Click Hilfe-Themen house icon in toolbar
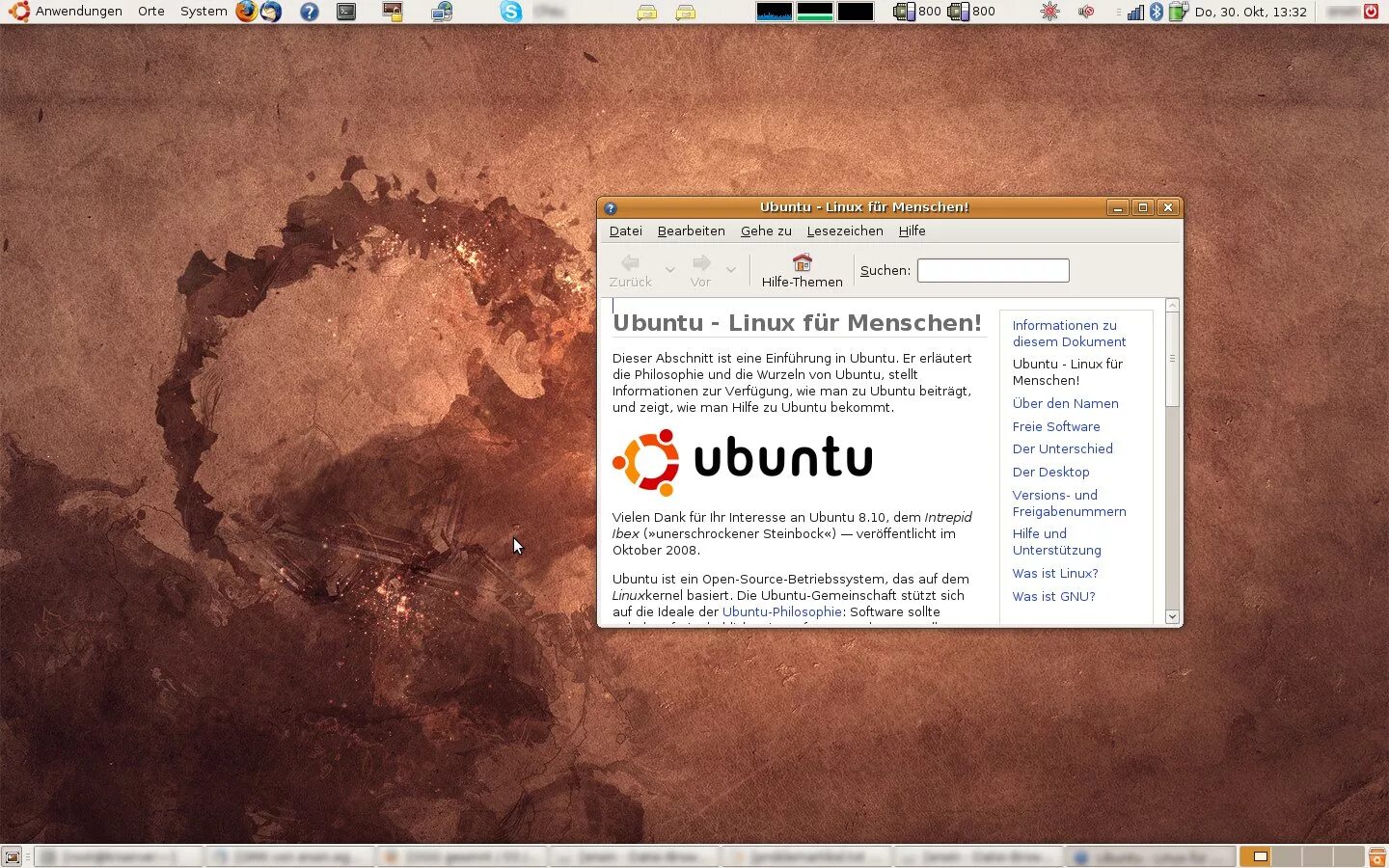 coord(802,262)
